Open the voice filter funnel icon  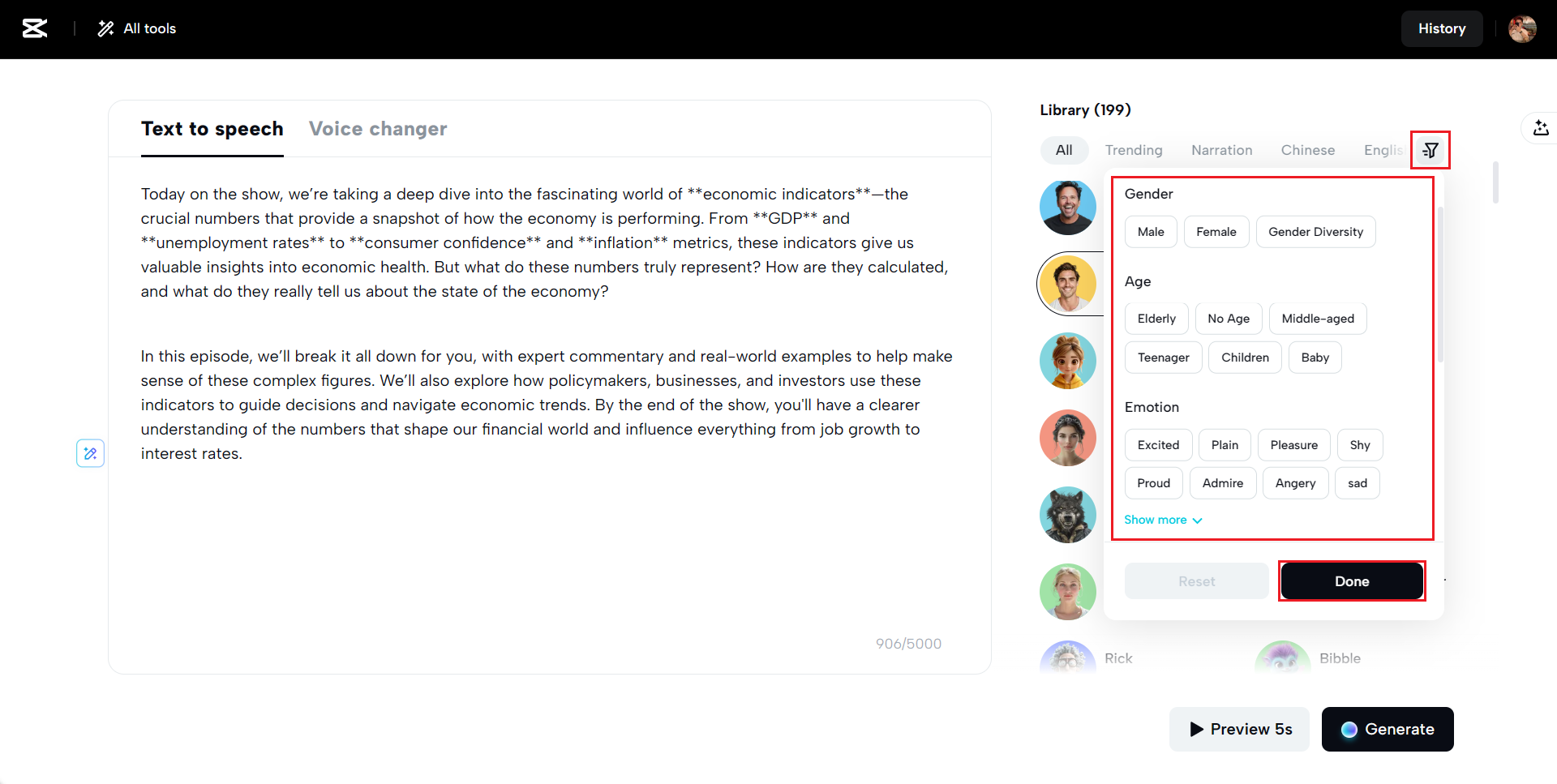[x=1430, y=150]
